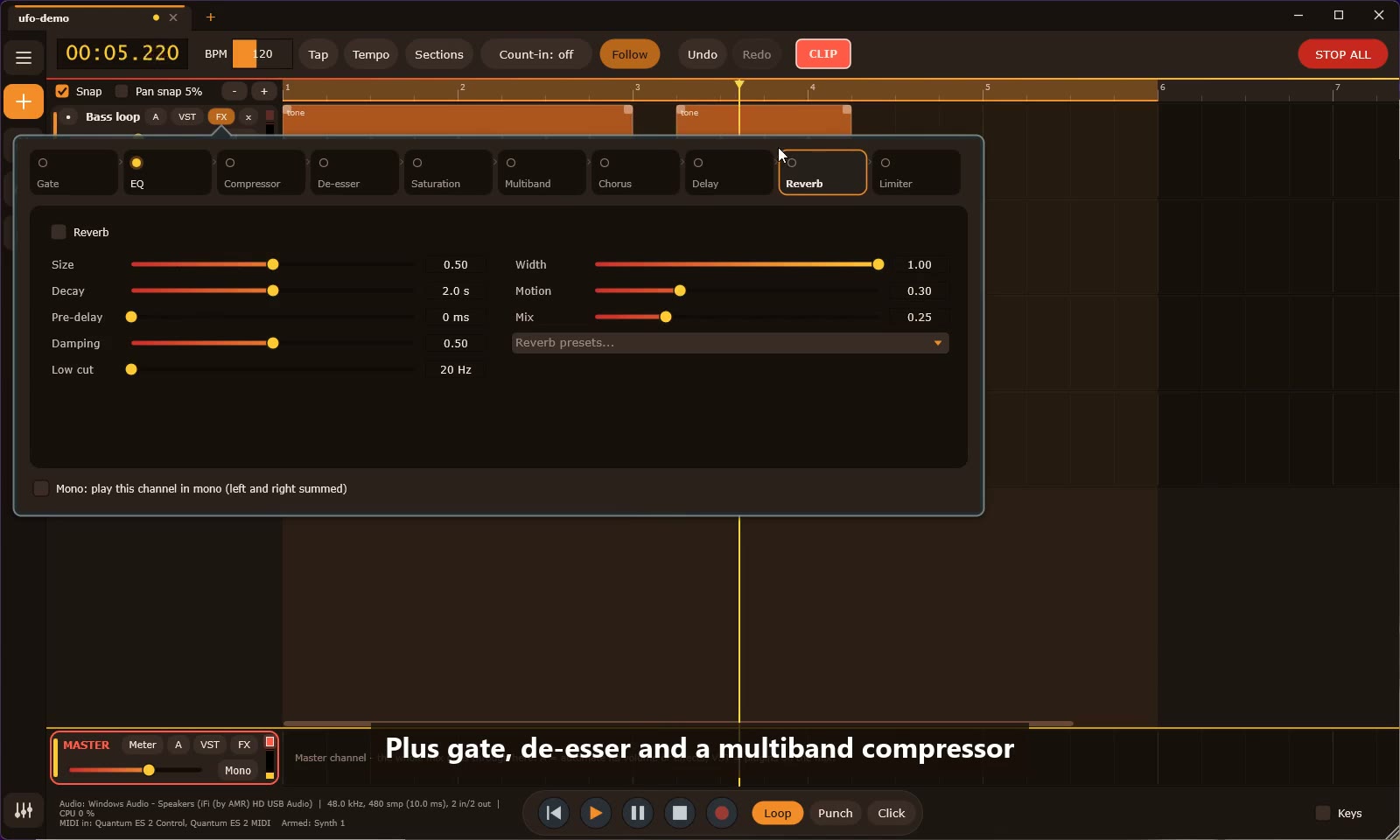Open the Gate effect tab
Viewport: 1400px width, 840px height.
coord(73,172)
